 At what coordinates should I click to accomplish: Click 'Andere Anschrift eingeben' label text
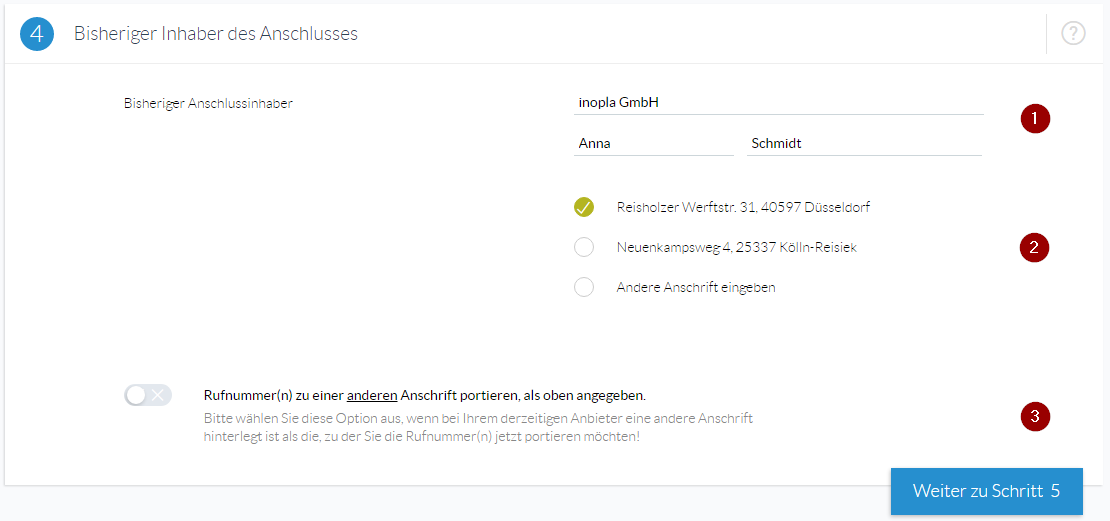[697, 288]
